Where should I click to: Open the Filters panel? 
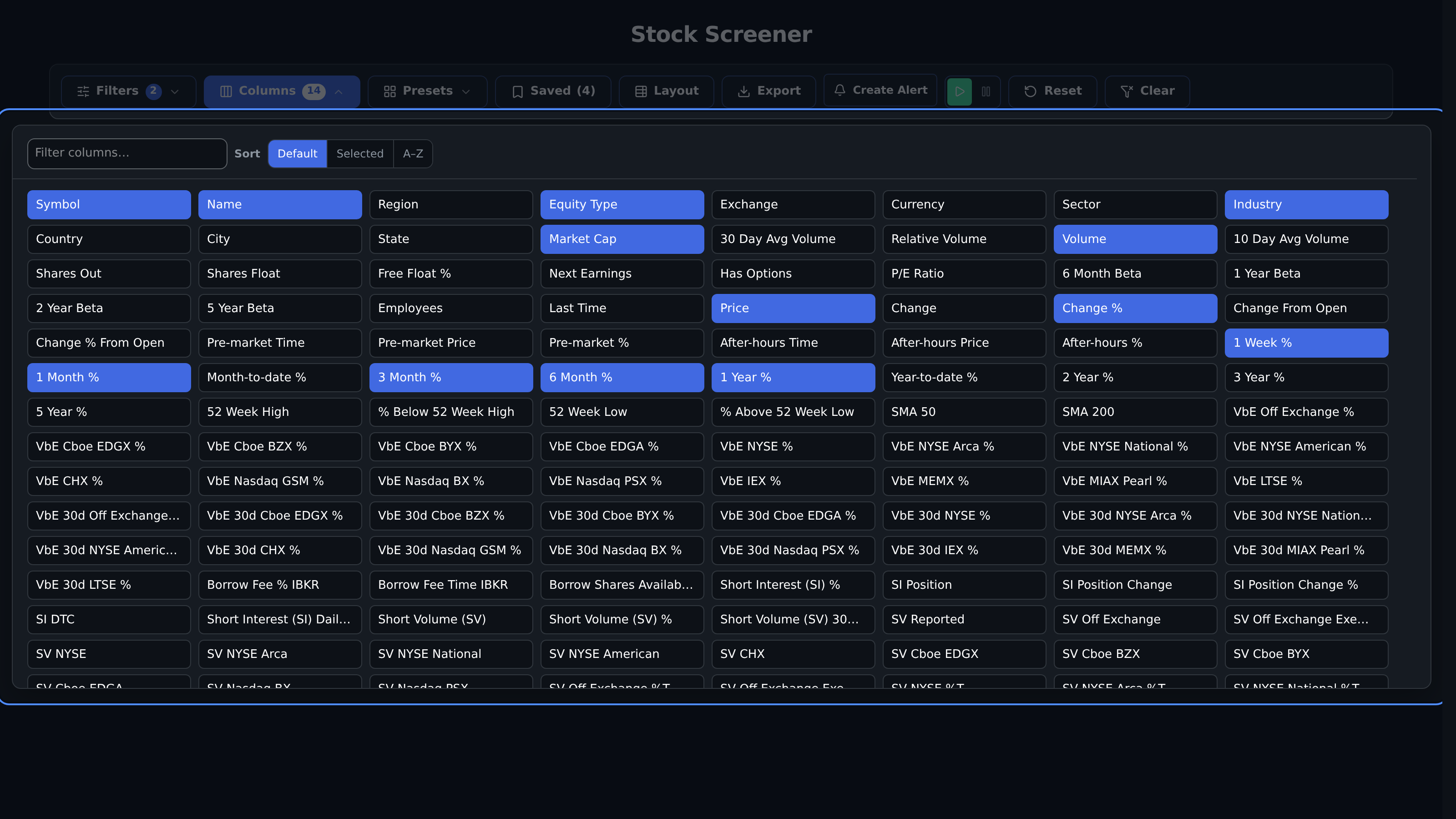click(x=128, y=91)
